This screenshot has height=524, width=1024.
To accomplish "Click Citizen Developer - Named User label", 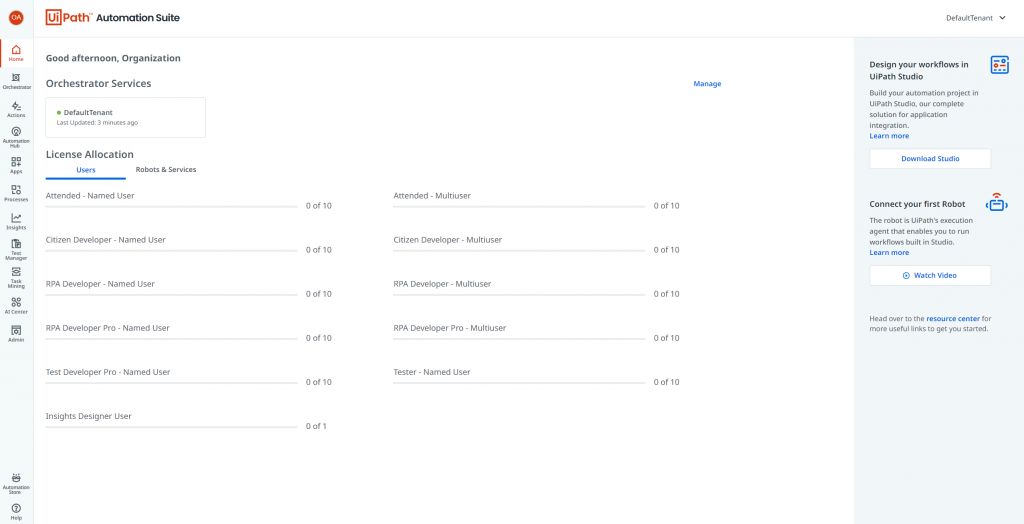I will [106, 240].
